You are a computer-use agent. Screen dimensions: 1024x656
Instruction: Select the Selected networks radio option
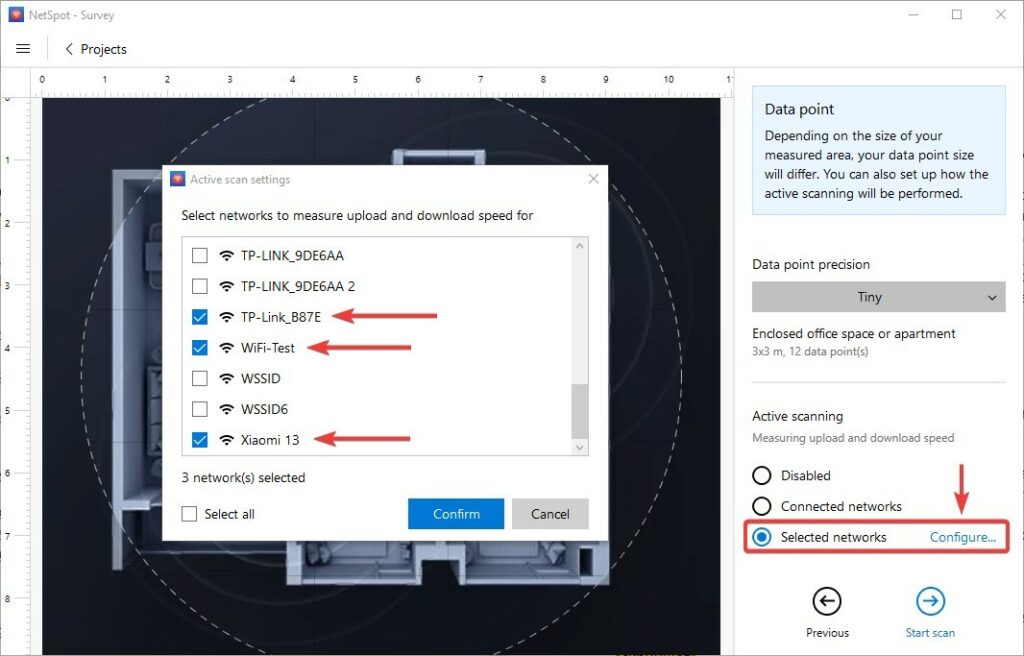coord(762,537)
